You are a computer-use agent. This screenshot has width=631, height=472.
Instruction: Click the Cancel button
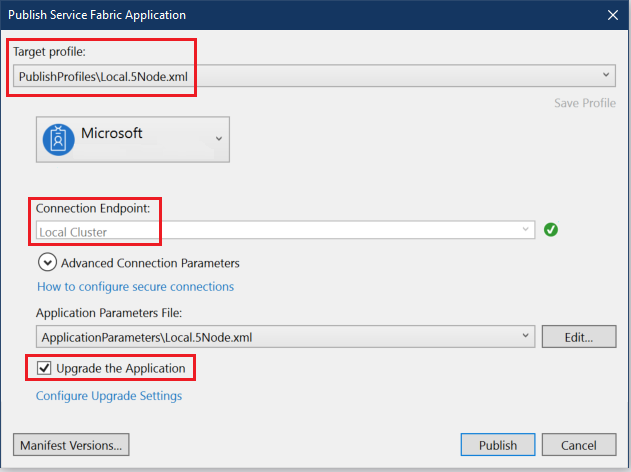579,445
